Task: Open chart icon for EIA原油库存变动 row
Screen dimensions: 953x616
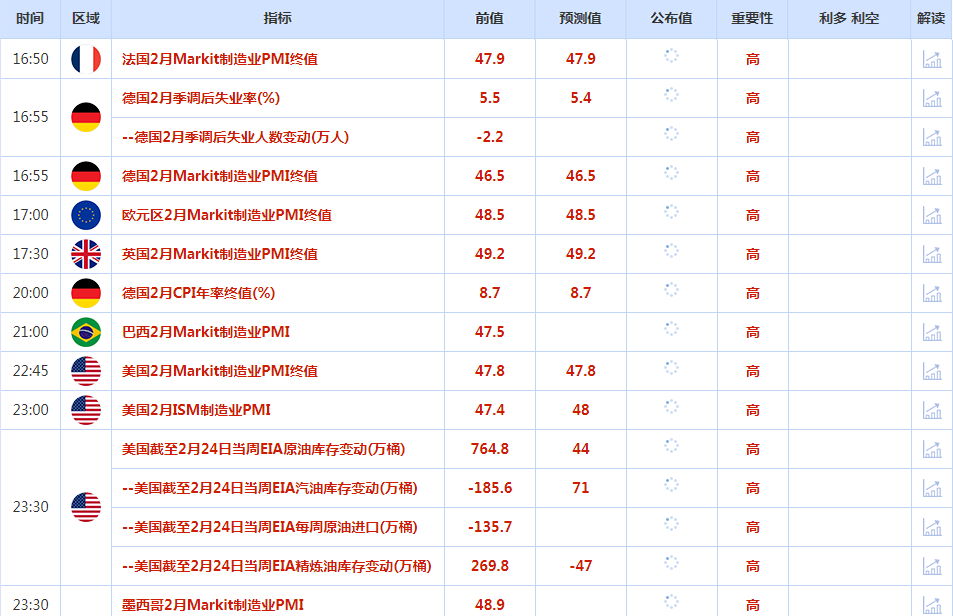Action: [x=932, y=449]
